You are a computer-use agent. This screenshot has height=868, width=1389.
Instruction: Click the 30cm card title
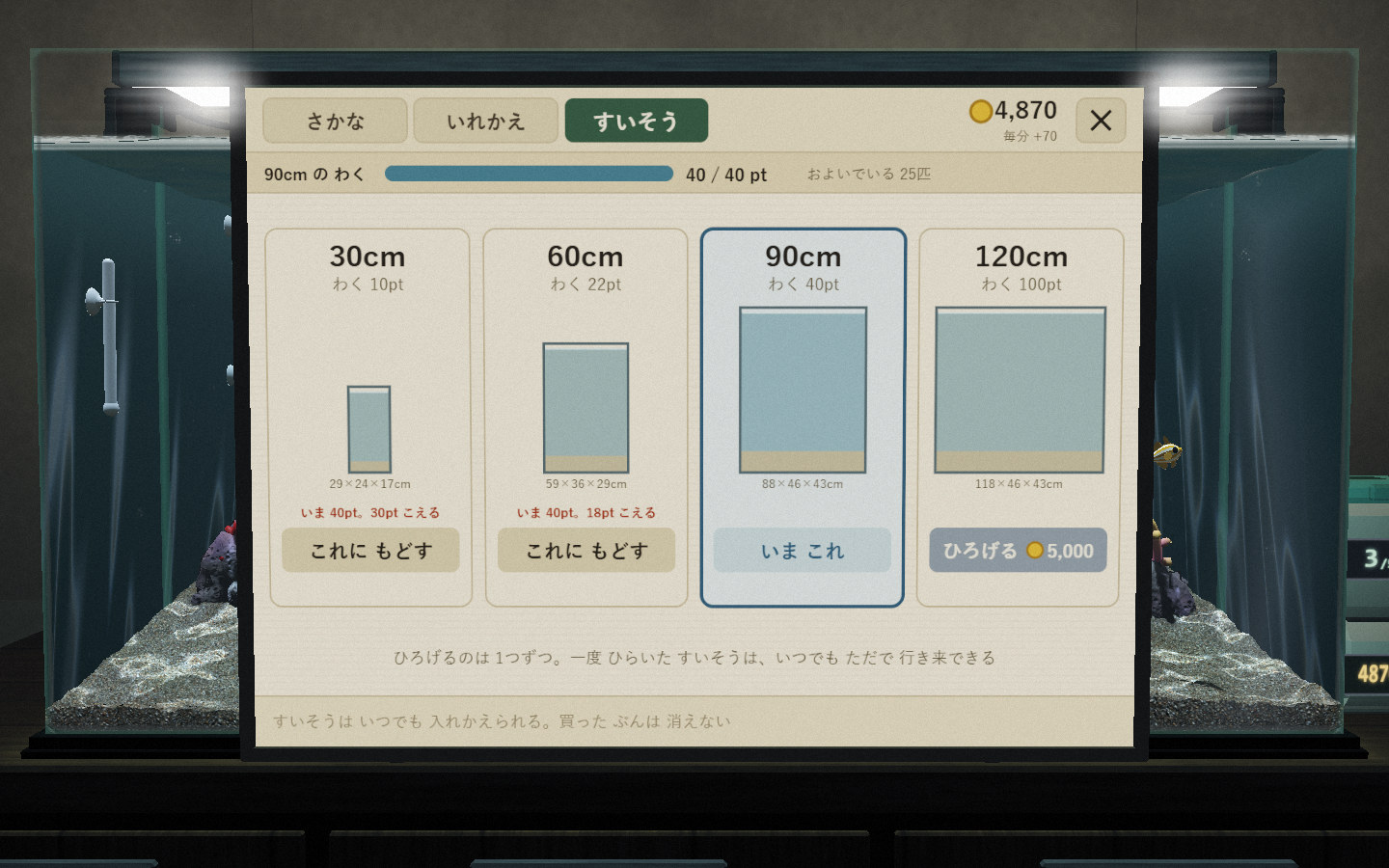pyautogui.click(x=368, y=257)
